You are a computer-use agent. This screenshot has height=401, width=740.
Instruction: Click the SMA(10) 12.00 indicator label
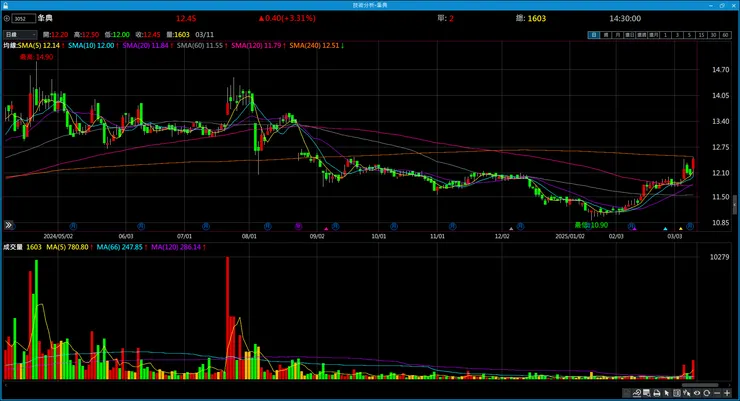pyautogui.click(x=91, y=45)
